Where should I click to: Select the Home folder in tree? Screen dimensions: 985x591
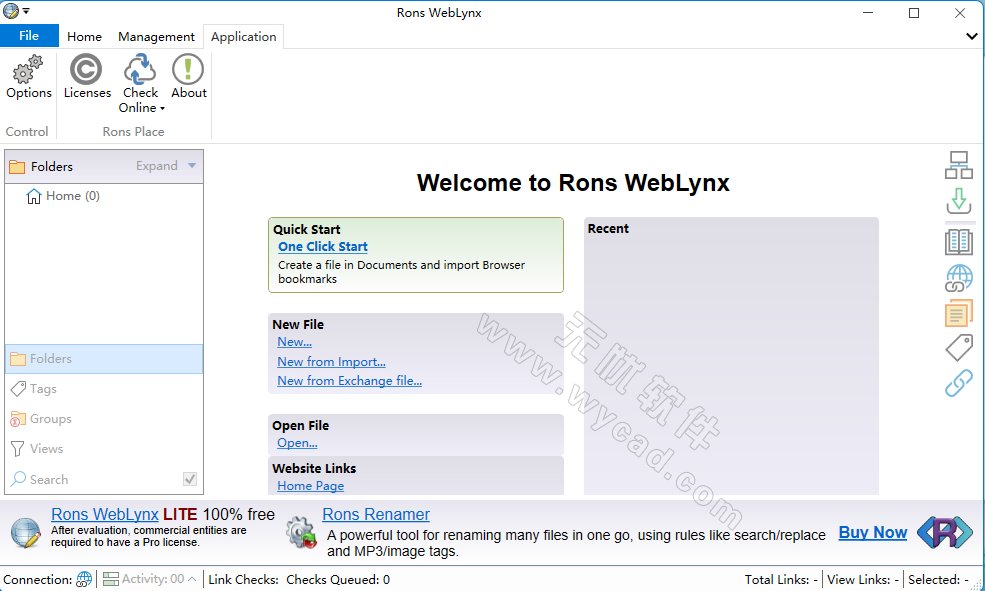pos(72,196)
